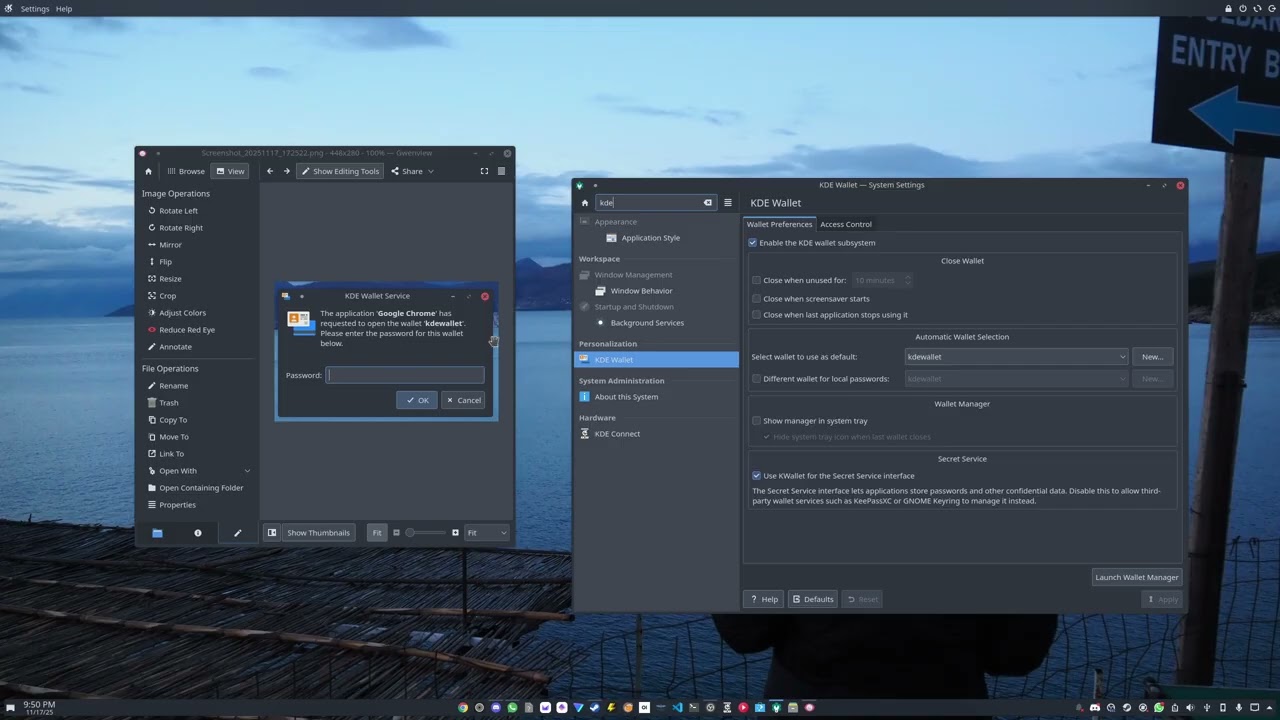This screenshot has width=1280, height=720.
Task: Switch Gwenview to Browse mode
Action: (186, 171)
